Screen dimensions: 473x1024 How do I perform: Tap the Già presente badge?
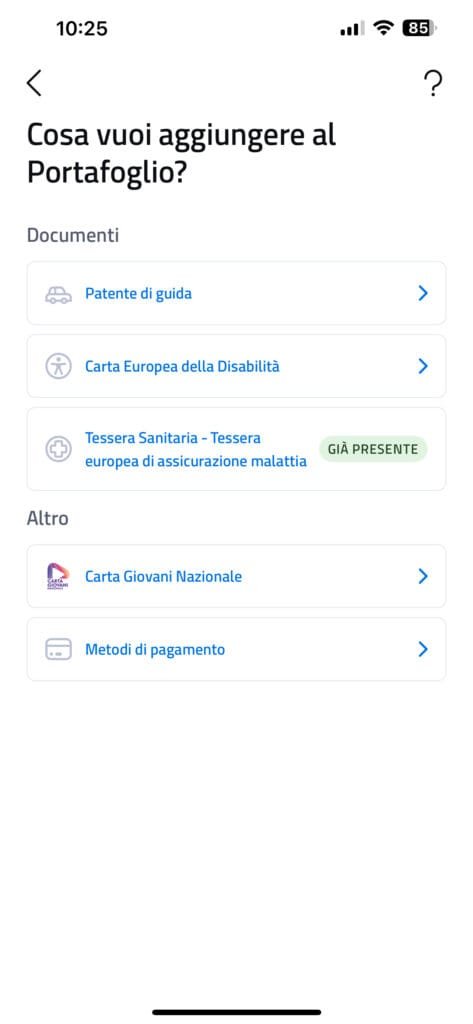[373, 449]
